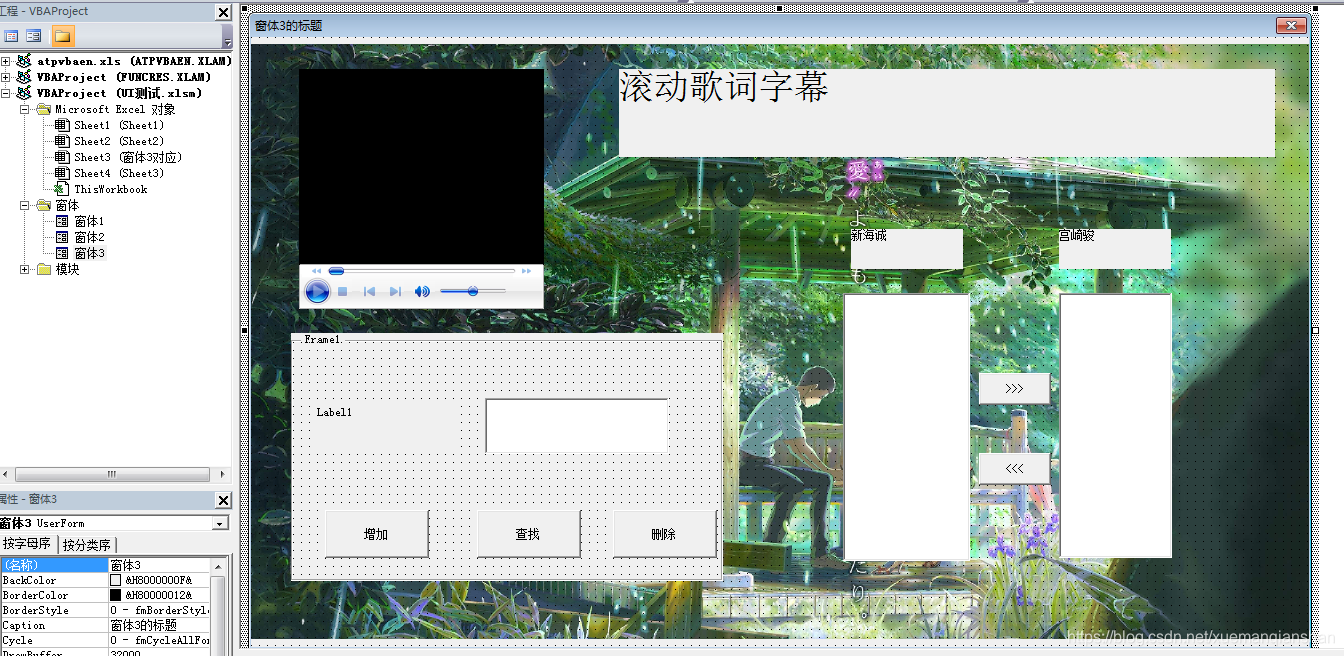Click the Caption value 窗体3的标题
The image size is (1344, 656).
pyautogui.click(x=144, y=625)
